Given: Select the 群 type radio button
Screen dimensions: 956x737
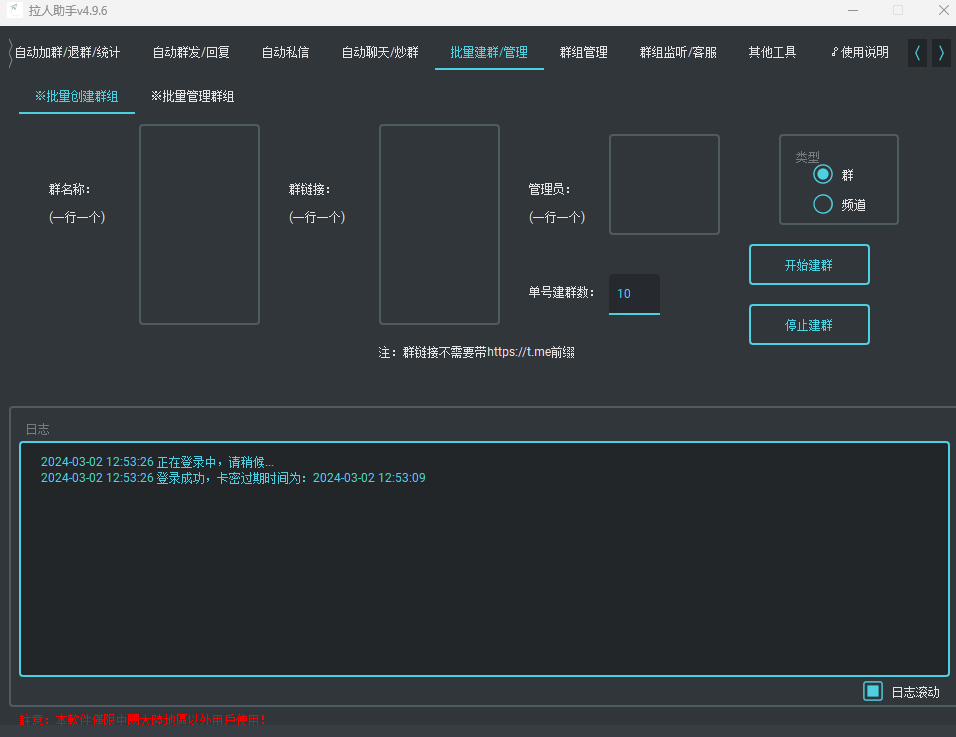Looking at the screenshot, I should click(823, 175).
